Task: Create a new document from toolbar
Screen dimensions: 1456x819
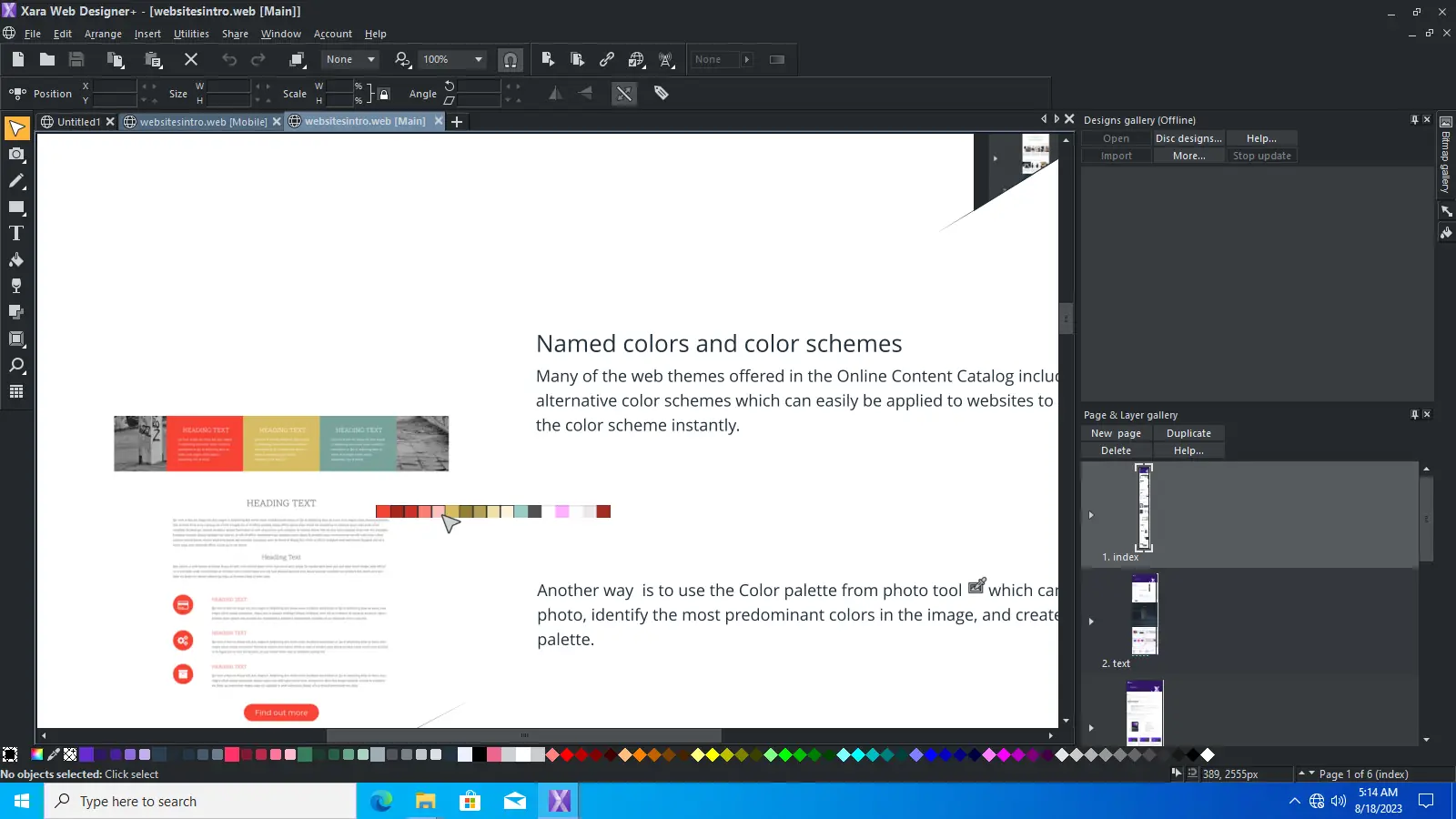Action: 18,59
